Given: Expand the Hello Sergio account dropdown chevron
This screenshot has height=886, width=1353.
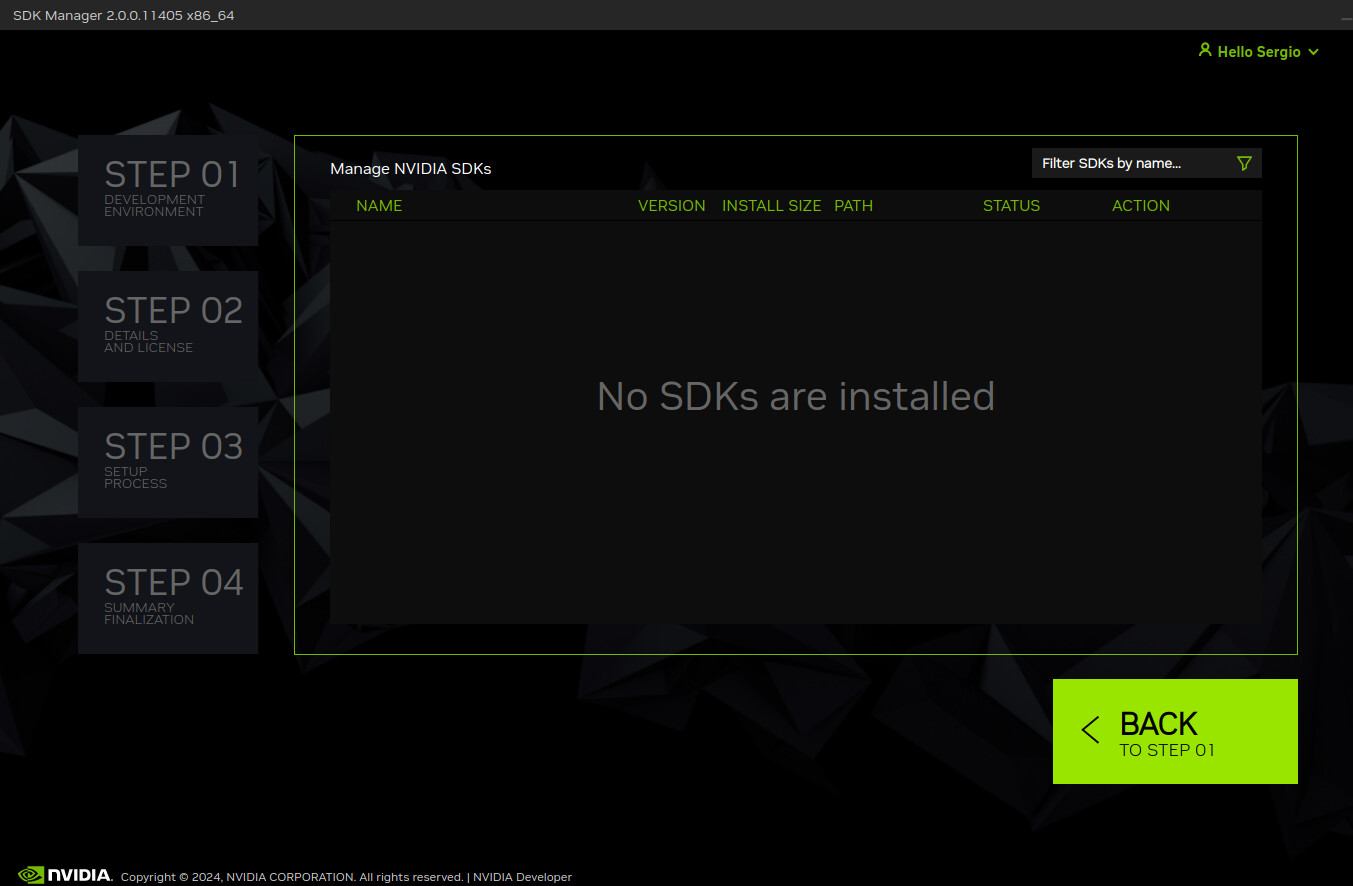Looking at the screenshot, I should pos(1313,52).
